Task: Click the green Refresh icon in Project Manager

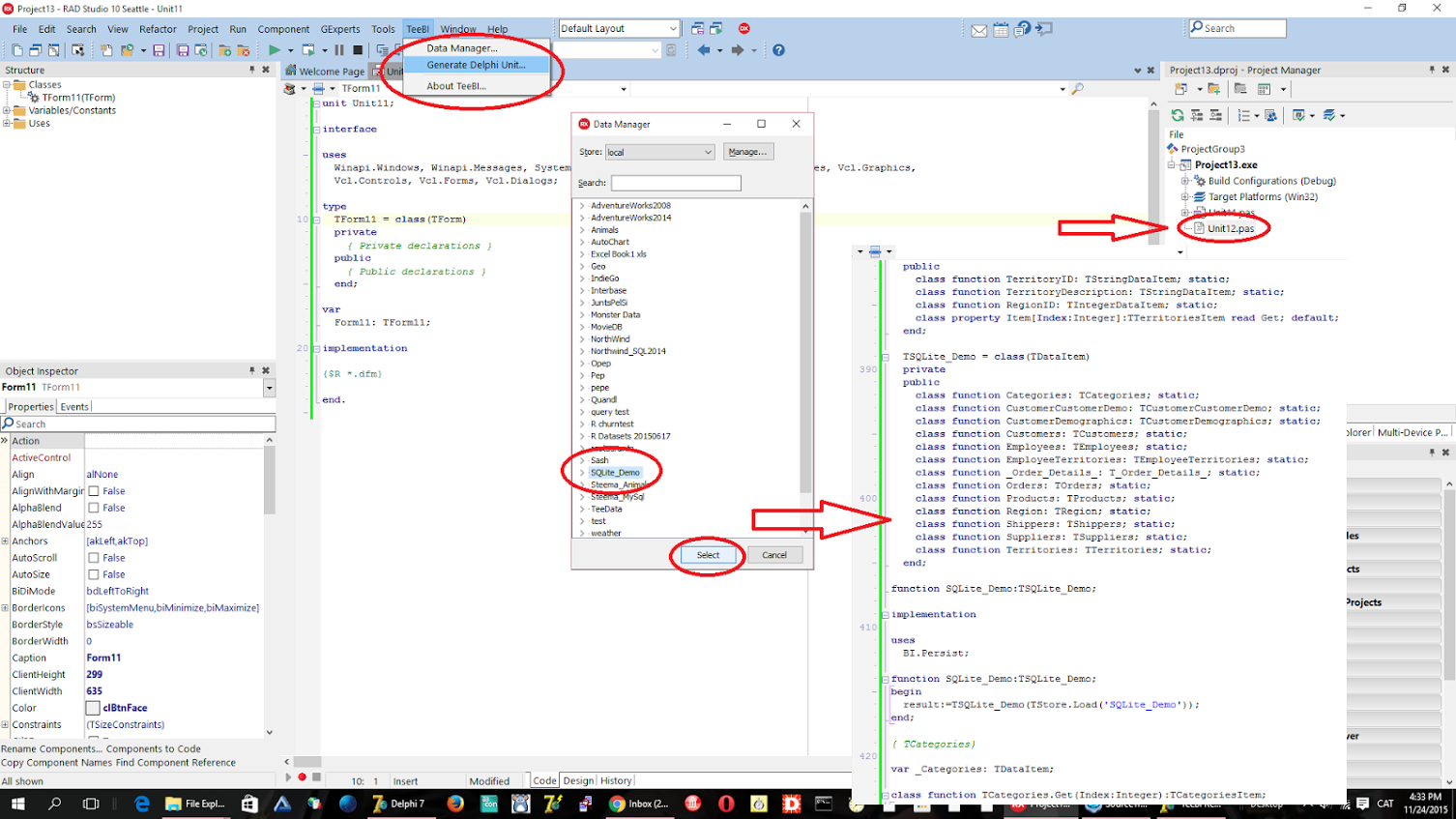Action: point(1178,115)
